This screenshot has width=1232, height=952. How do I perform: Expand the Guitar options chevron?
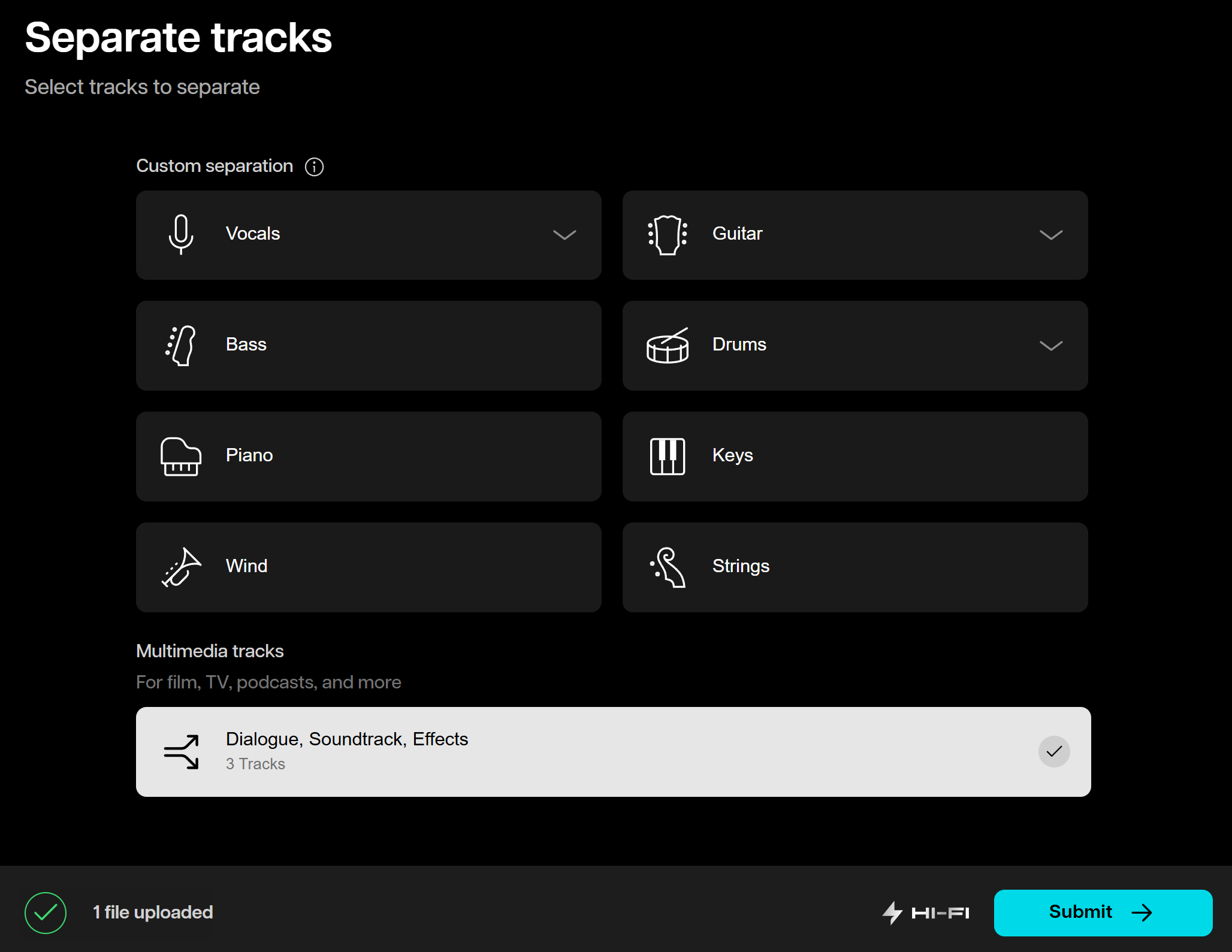[x=1051, y=235]
